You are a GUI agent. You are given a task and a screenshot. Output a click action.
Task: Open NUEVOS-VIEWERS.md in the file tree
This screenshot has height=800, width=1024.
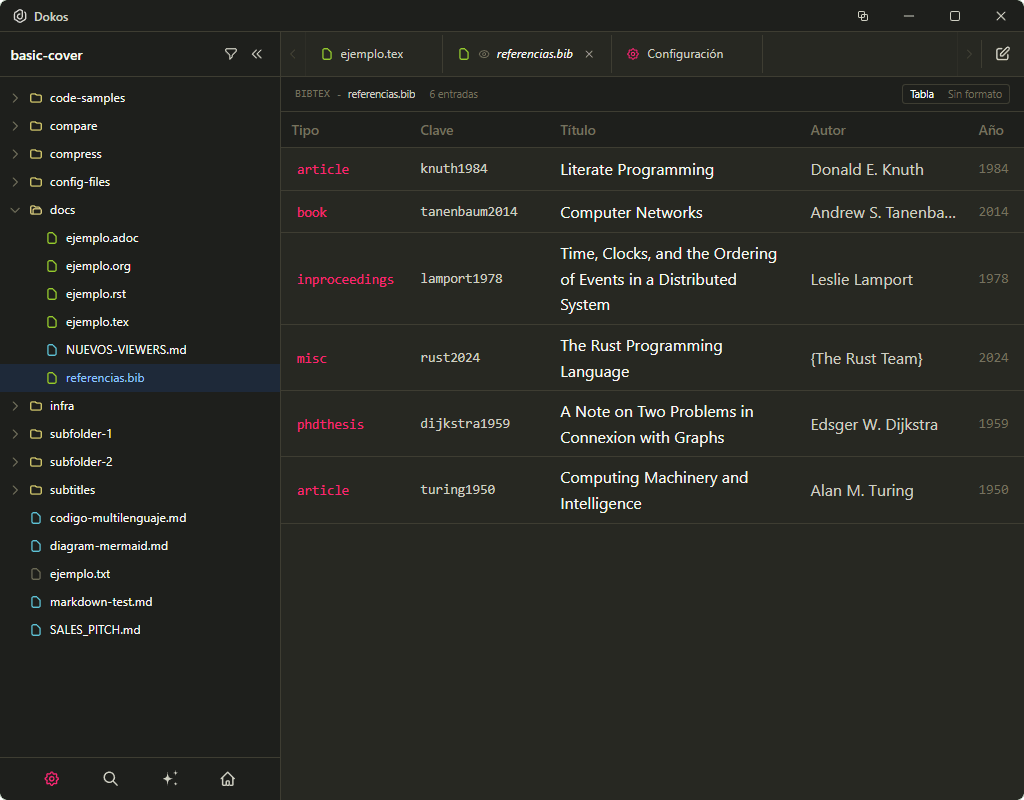click(x=125, y=350)
